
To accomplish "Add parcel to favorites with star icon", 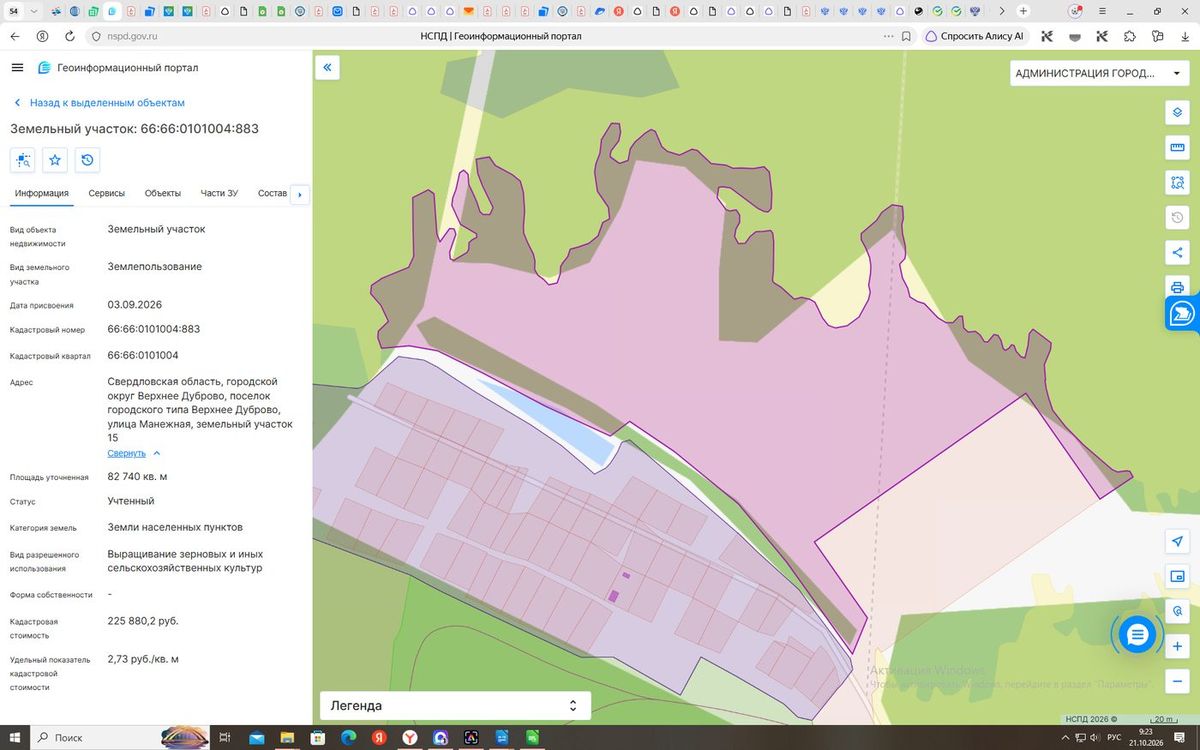I will pyautogui.click(x=55, y=159).
